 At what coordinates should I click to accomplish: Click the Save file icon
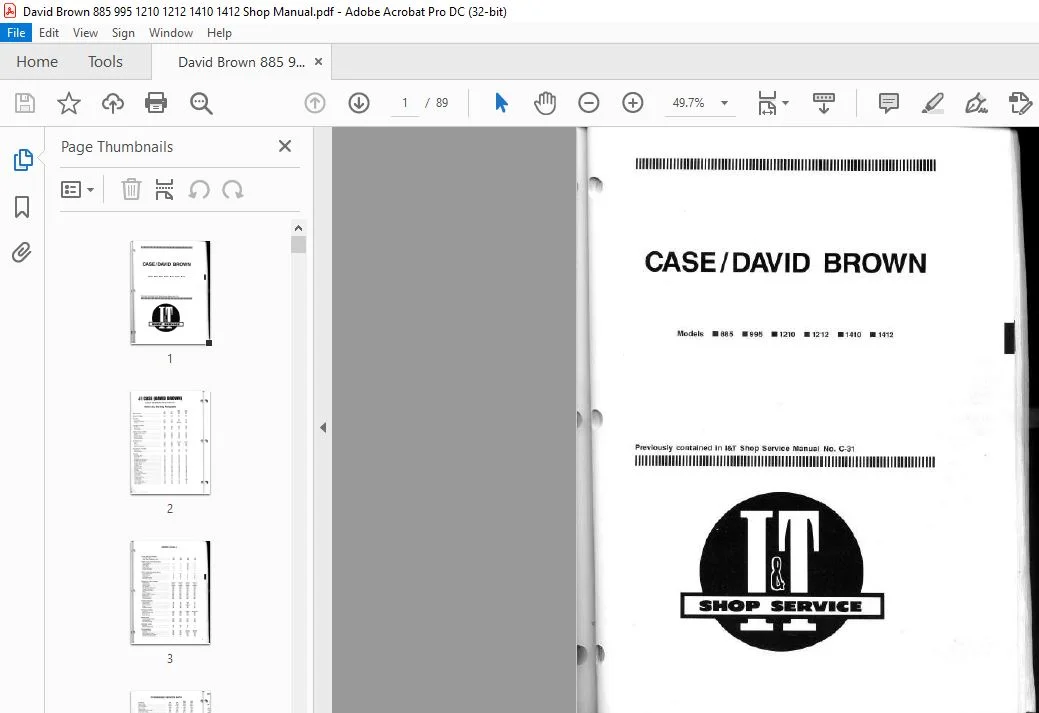click(25, 103)
